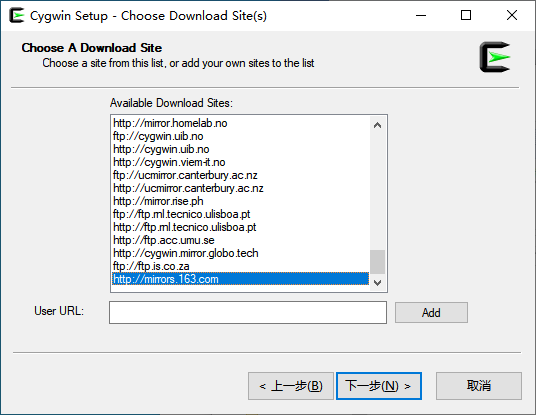The height and width of the screenshot is (415, 536).
Task: Continue with 下一步(N) button
Action: tap(379, 386)
